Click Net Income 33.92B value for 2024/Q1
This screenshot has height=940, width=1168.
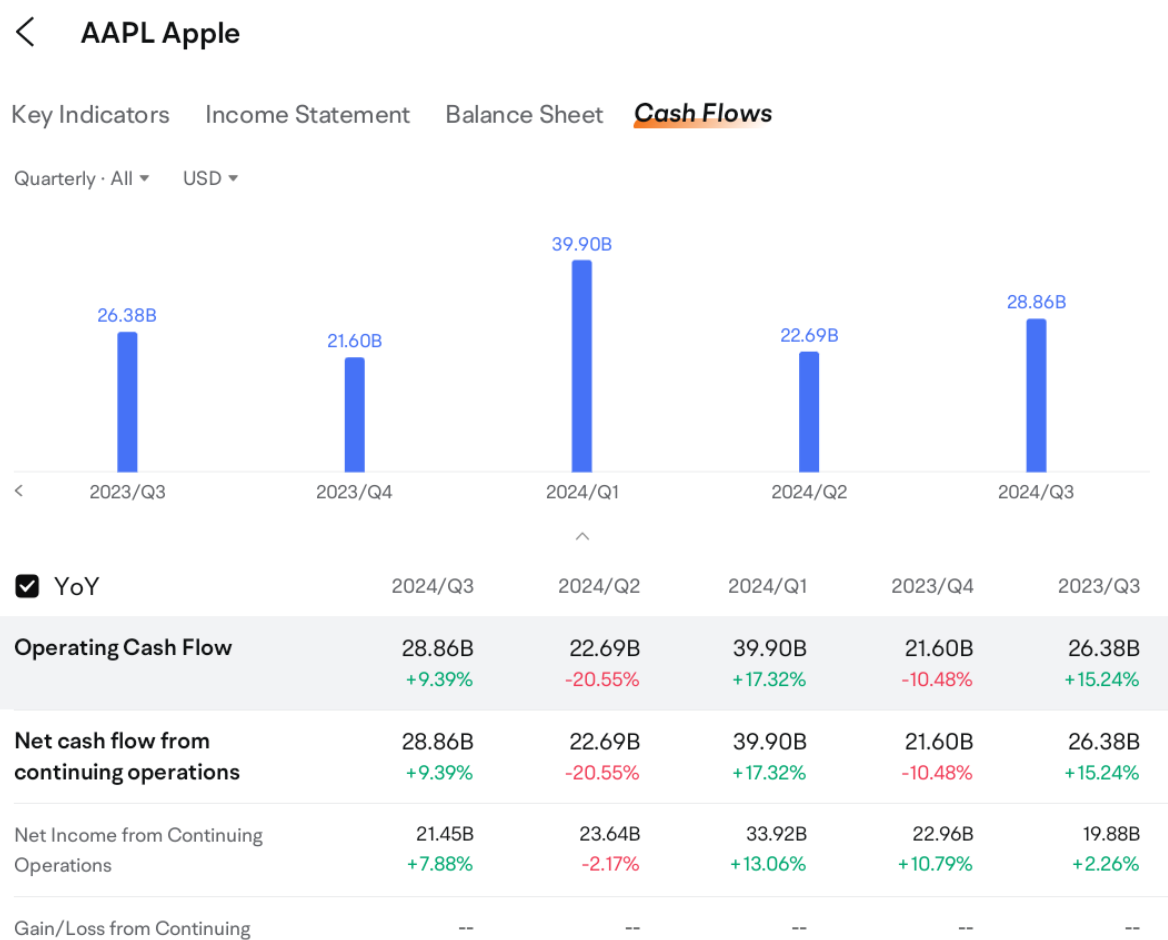click(x=777, y=833)
